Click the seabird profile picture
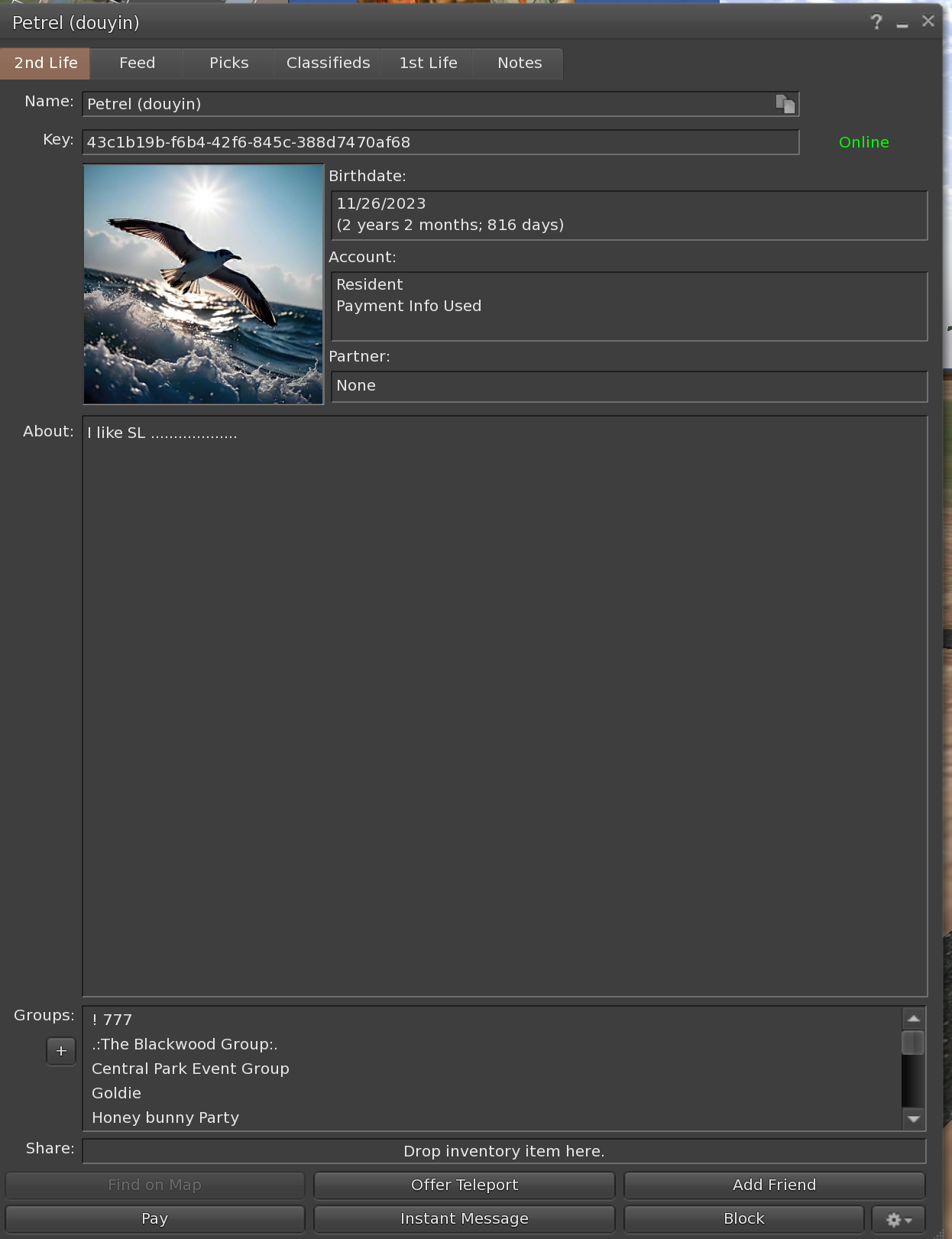The height and width of the screenshot is (1239, 952). (203, 284)
